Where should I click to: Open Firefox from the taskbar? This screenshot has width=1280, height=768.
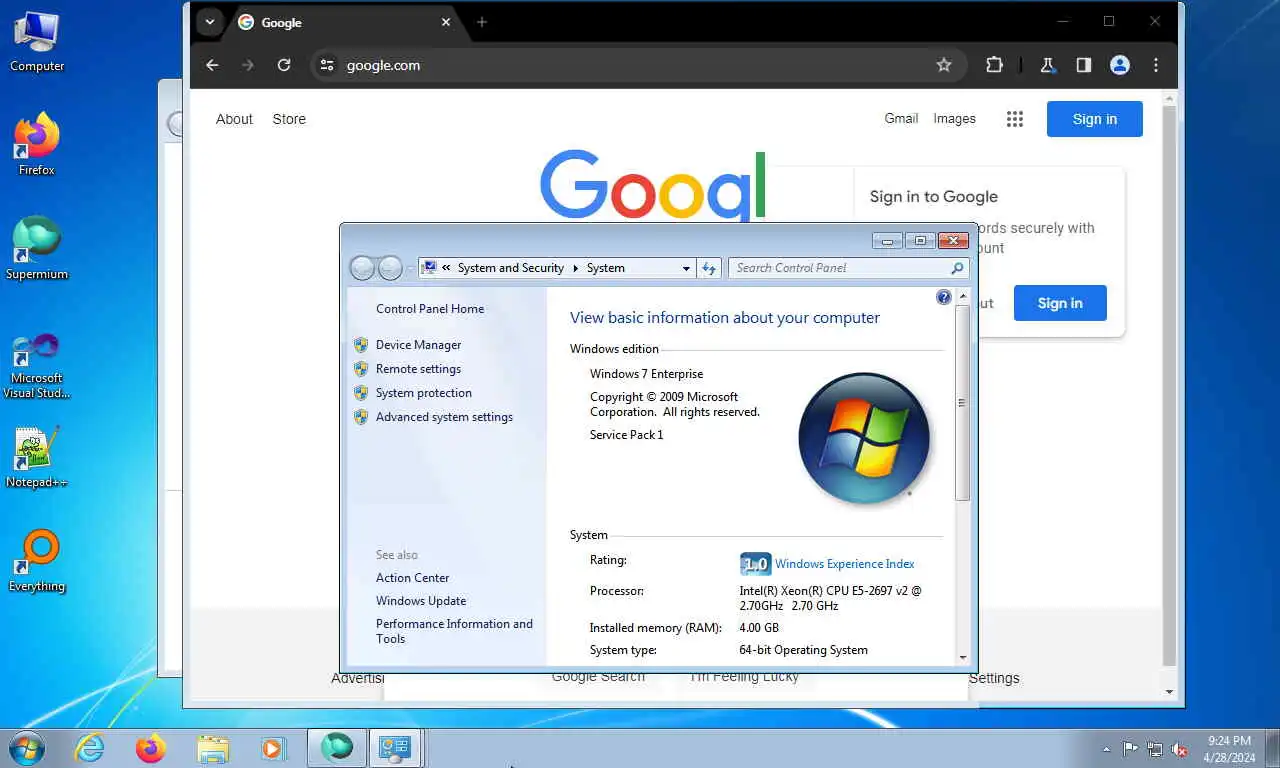click(x=151, y=748)
